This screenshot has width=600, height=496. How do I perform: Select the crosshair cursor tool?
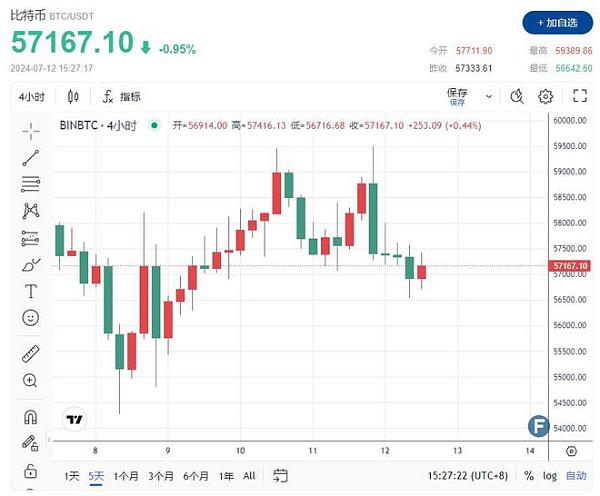30,130
